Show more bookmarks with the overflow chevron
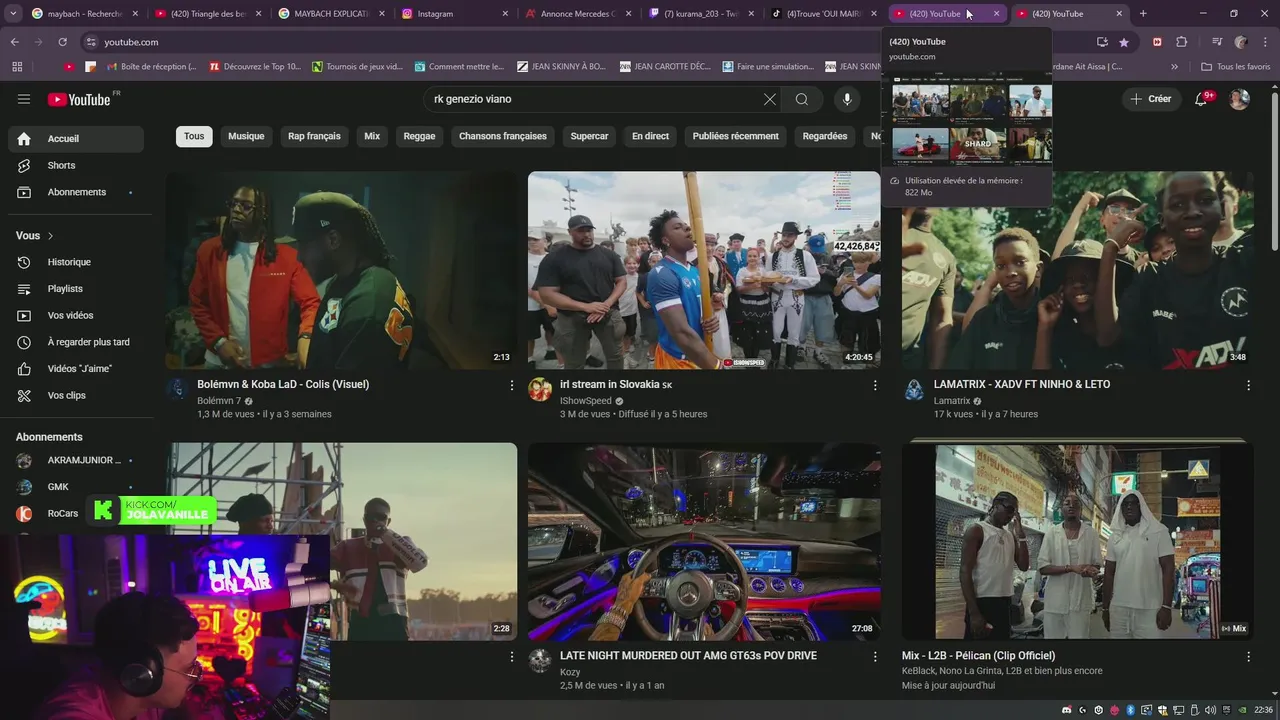1280x720 pixels. click(x=1176, y=67)
